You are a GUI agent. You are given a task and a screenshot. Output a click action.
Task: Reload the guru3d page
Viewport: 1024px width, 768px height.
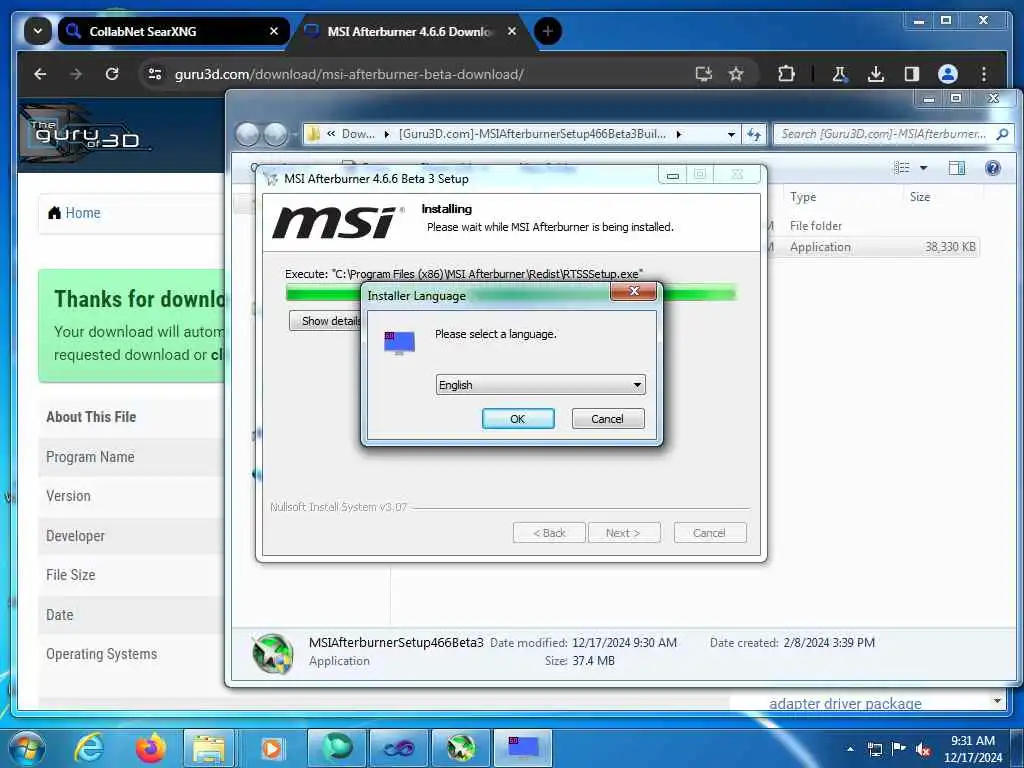tap(112, 74)
